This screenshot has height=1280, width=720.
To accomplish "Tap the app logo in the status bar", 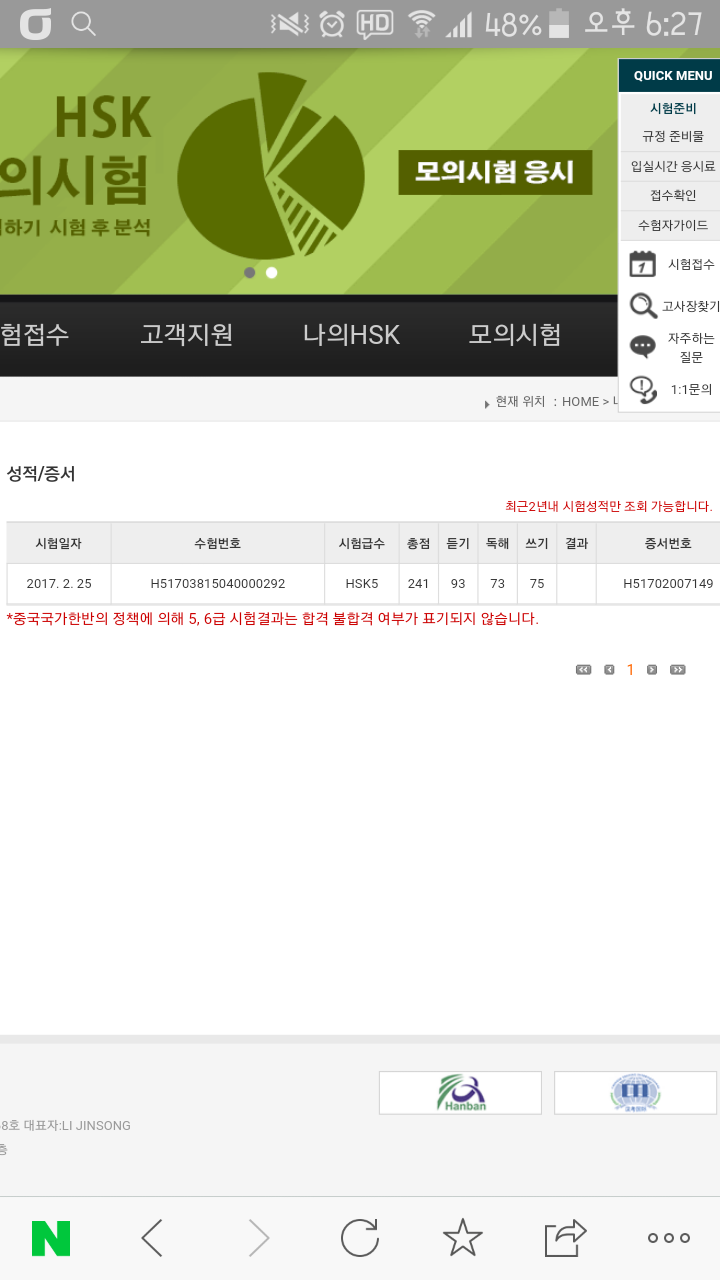I will pyautogui.click(x=35, y=24).
